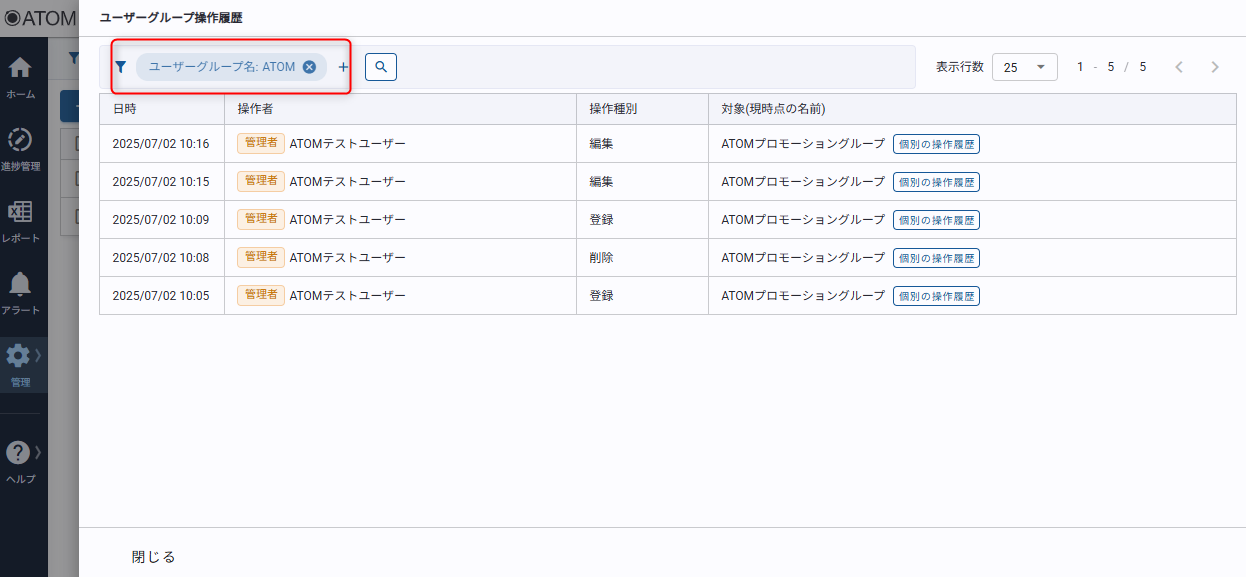Open 個別の操作履歴 for the 削除 row

coord(936,258)
